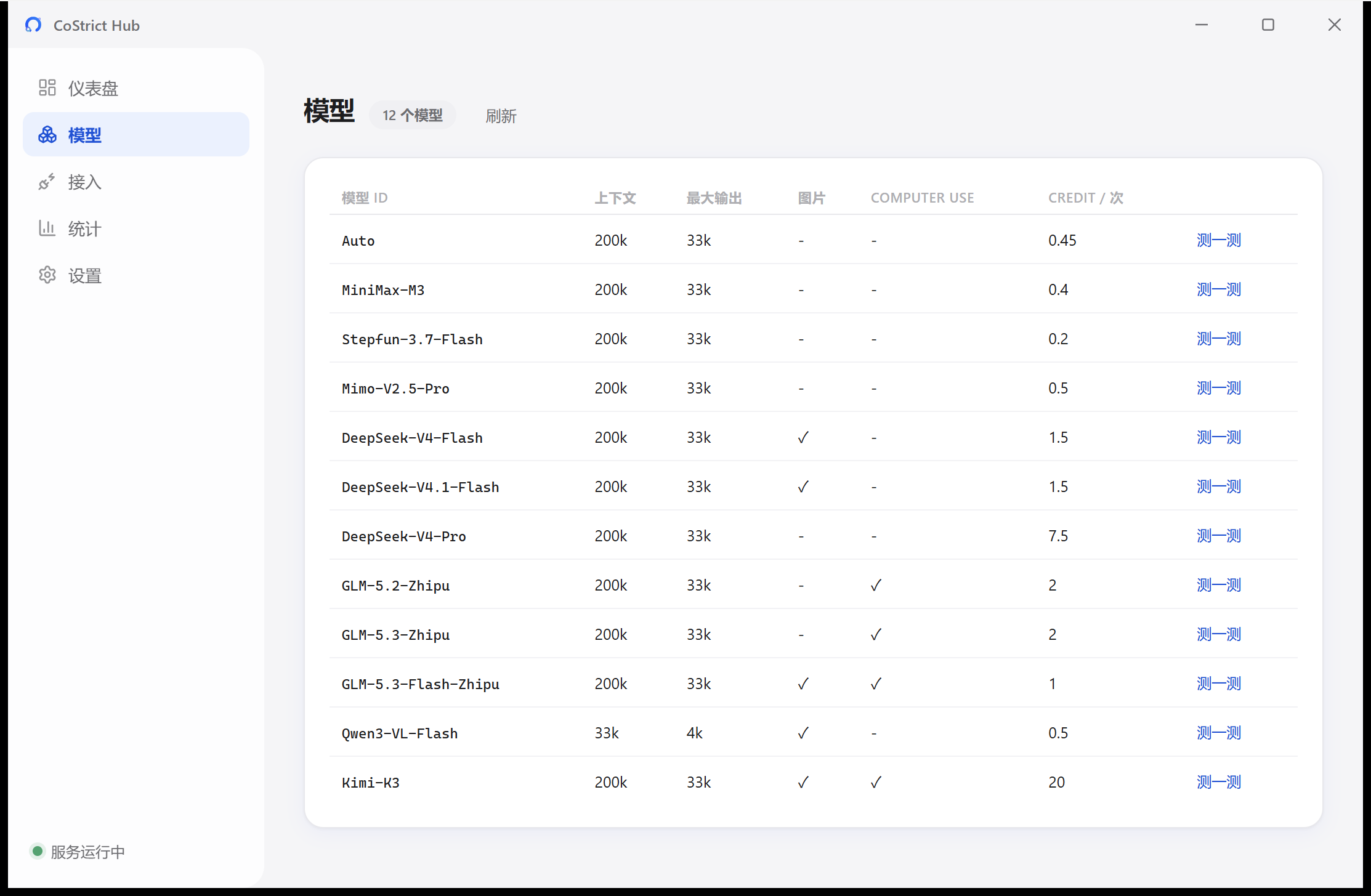Image resolution: width=1371 pixels, height=896 pixels.
Task: Click the gear icon beside 设置
Action: point(47,275)
